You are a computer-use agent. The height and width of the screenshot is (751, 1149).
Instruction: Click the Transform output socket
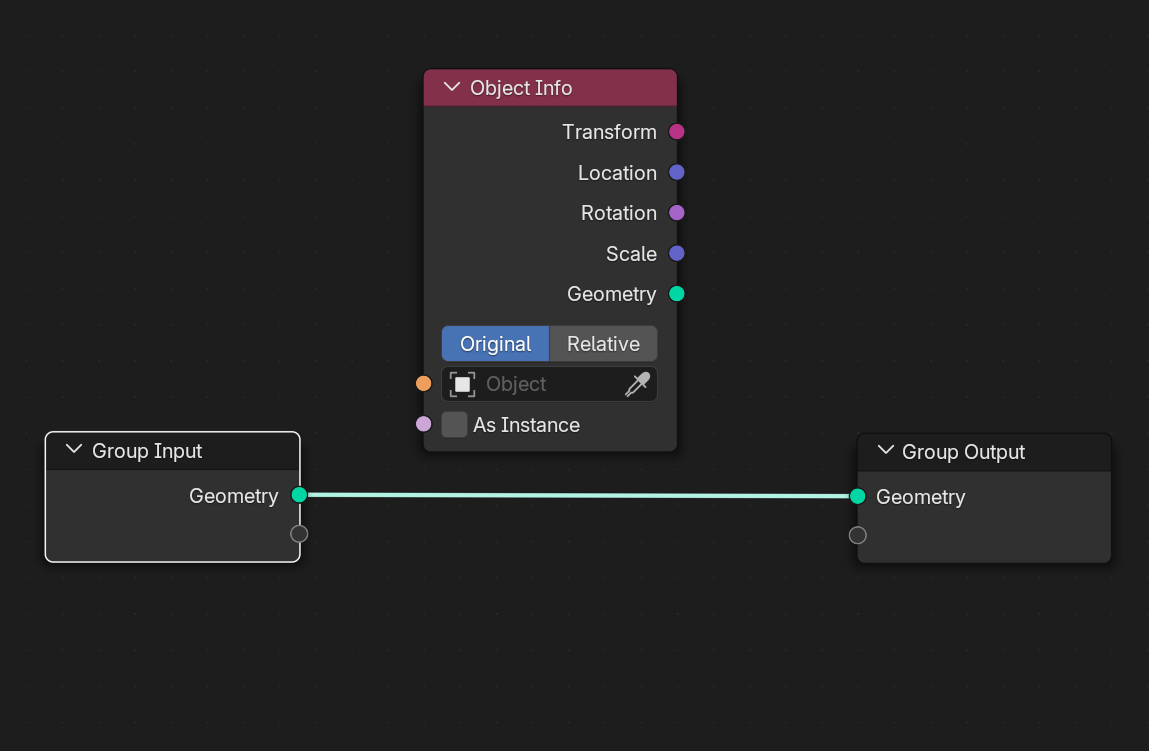pyautogui.click(x=676, y=132)
